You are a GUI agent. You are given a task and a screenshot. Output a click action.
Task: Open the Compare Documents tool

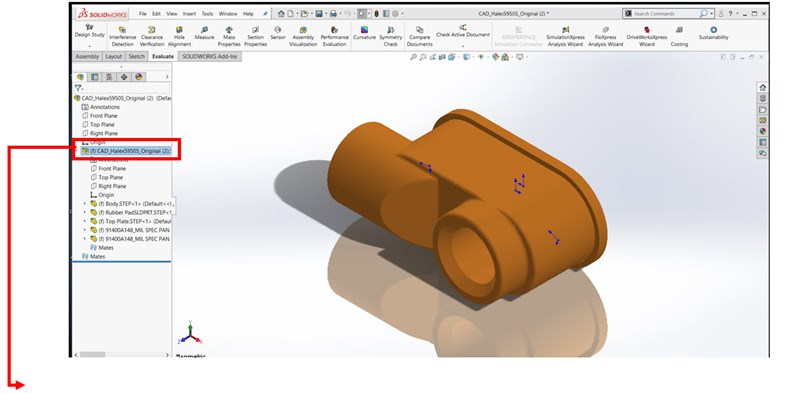coord(419,36)
